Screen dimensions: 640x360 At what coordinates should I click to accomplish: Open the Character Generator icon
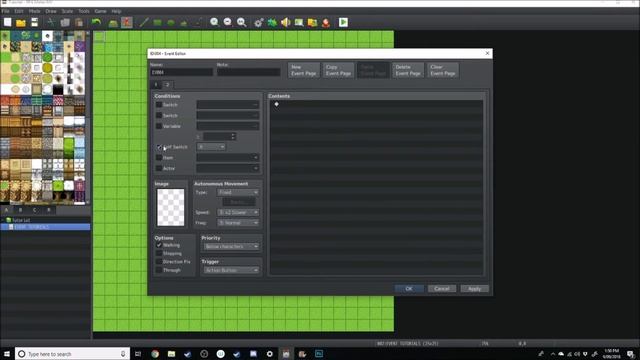pos(326,22)
